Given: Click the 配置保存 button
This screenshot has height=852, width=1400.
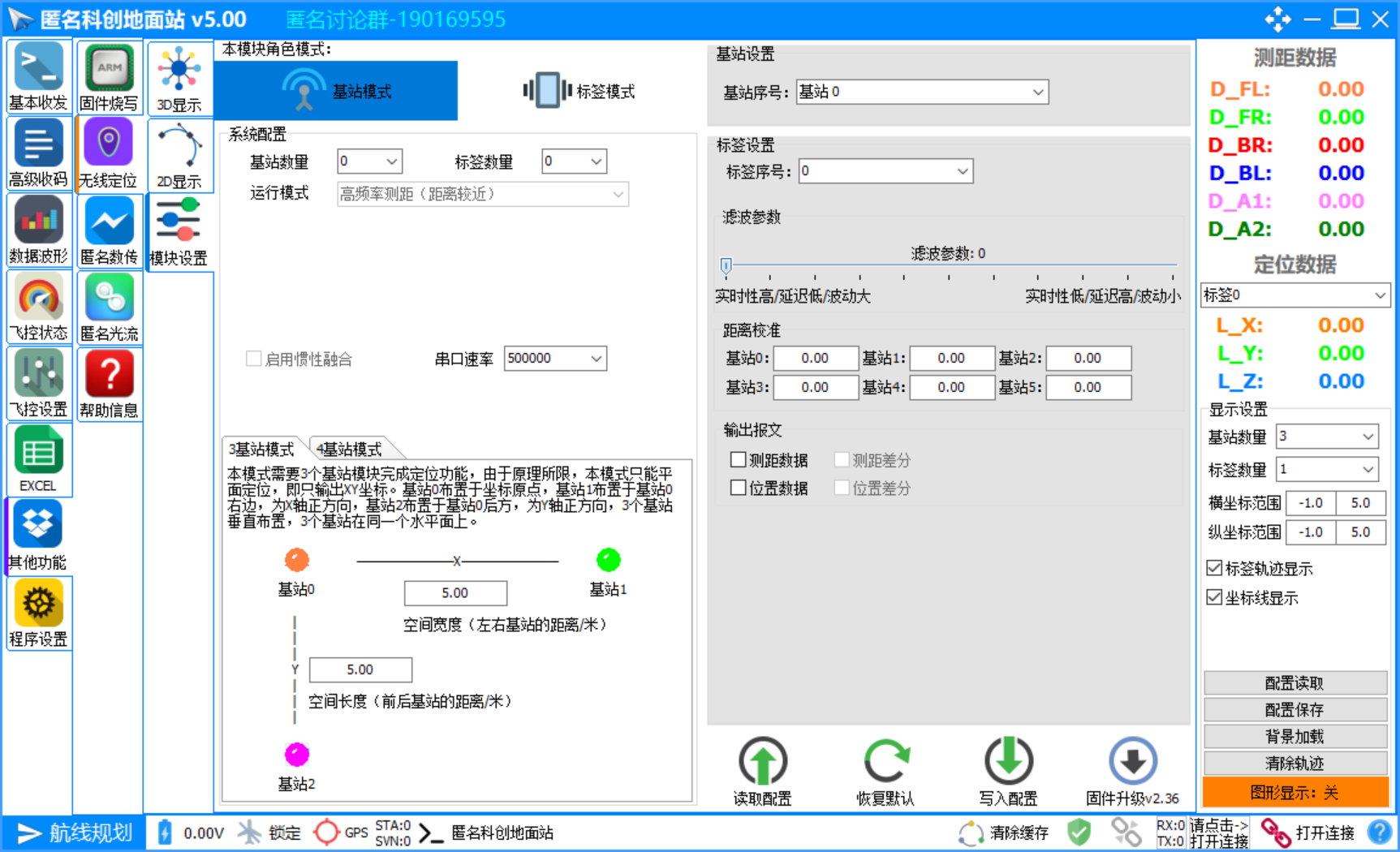Looking at the screenshot, I should (1294, 710).
